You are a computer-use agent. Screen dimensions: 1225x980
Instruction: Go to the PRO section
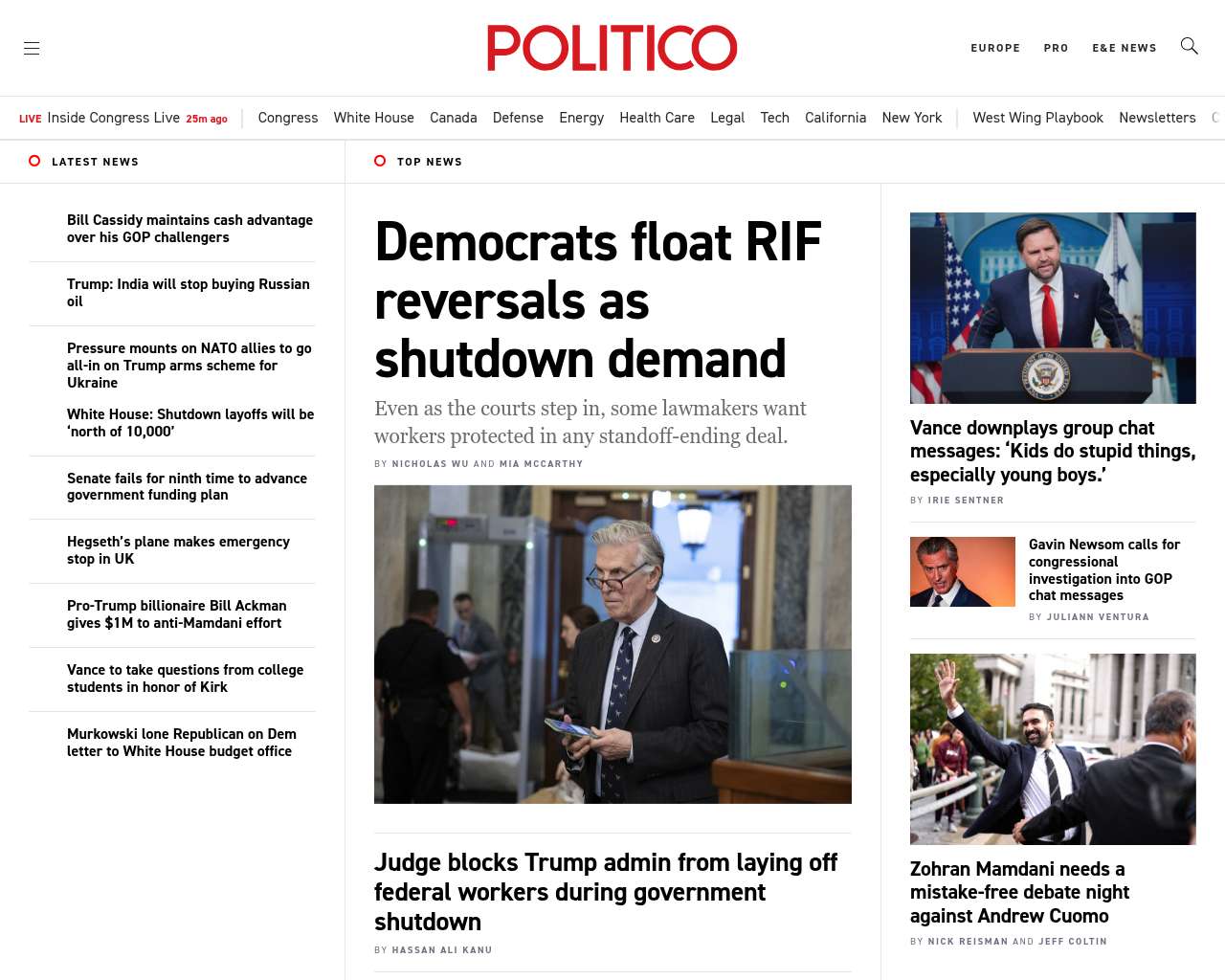(1056, 48)
